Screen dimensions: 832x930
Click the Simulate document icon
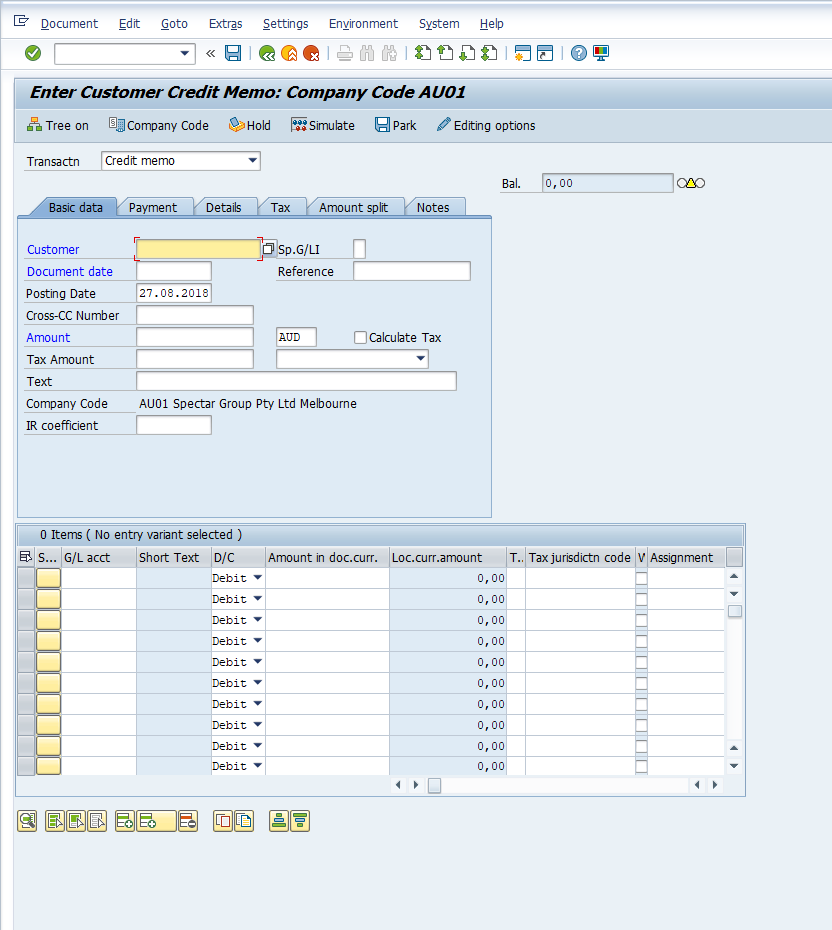coord(322,125)
